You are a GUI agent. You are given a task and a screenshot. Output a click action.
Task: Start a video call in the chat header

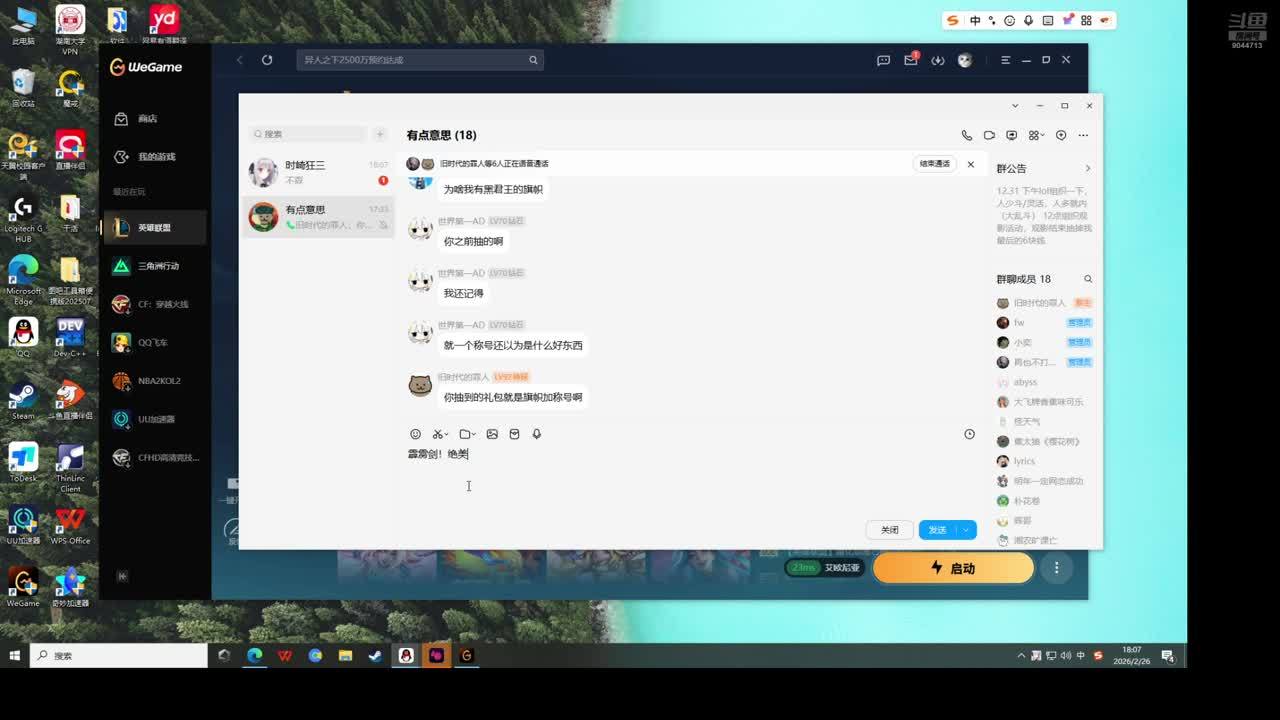click(x=989, y=135)
